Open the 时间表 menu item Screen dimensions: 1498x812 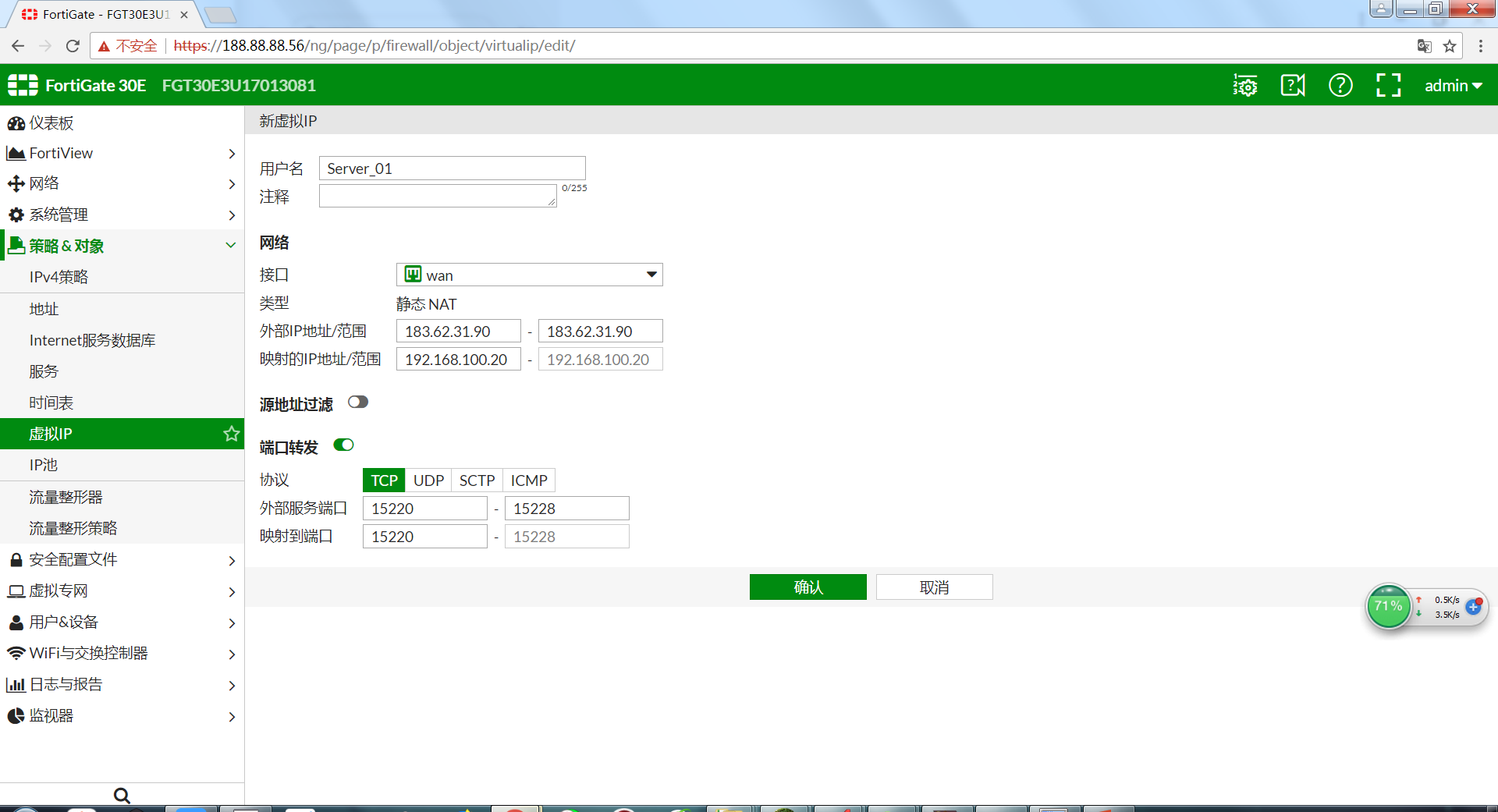point(122,402)
